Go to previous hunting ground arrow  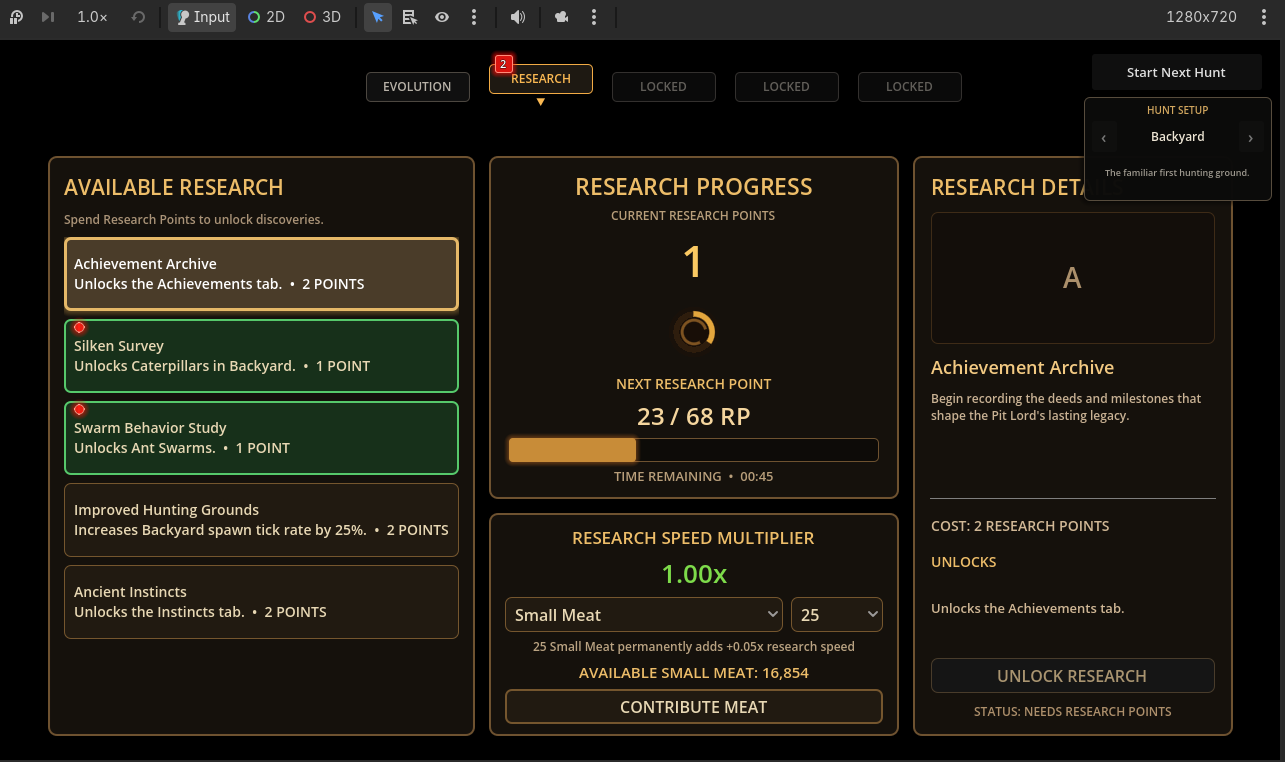(1104, 138)
